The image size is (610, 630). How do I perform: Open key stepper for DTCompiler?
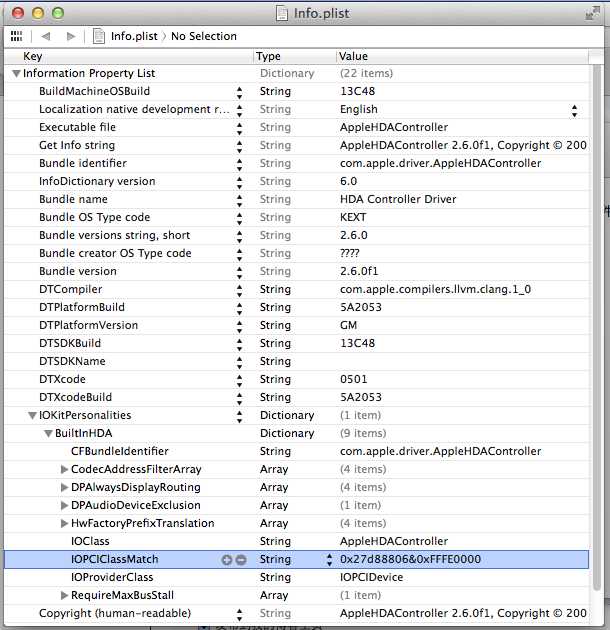[239, 291]
